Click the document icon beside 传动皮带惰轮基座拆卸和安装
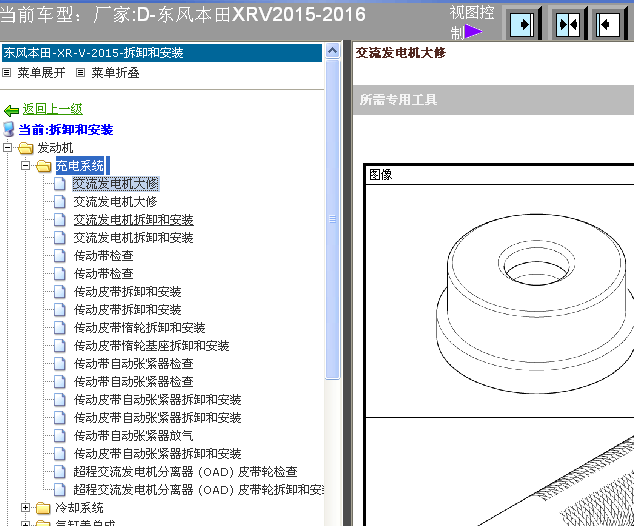 (x=59, y=346)
